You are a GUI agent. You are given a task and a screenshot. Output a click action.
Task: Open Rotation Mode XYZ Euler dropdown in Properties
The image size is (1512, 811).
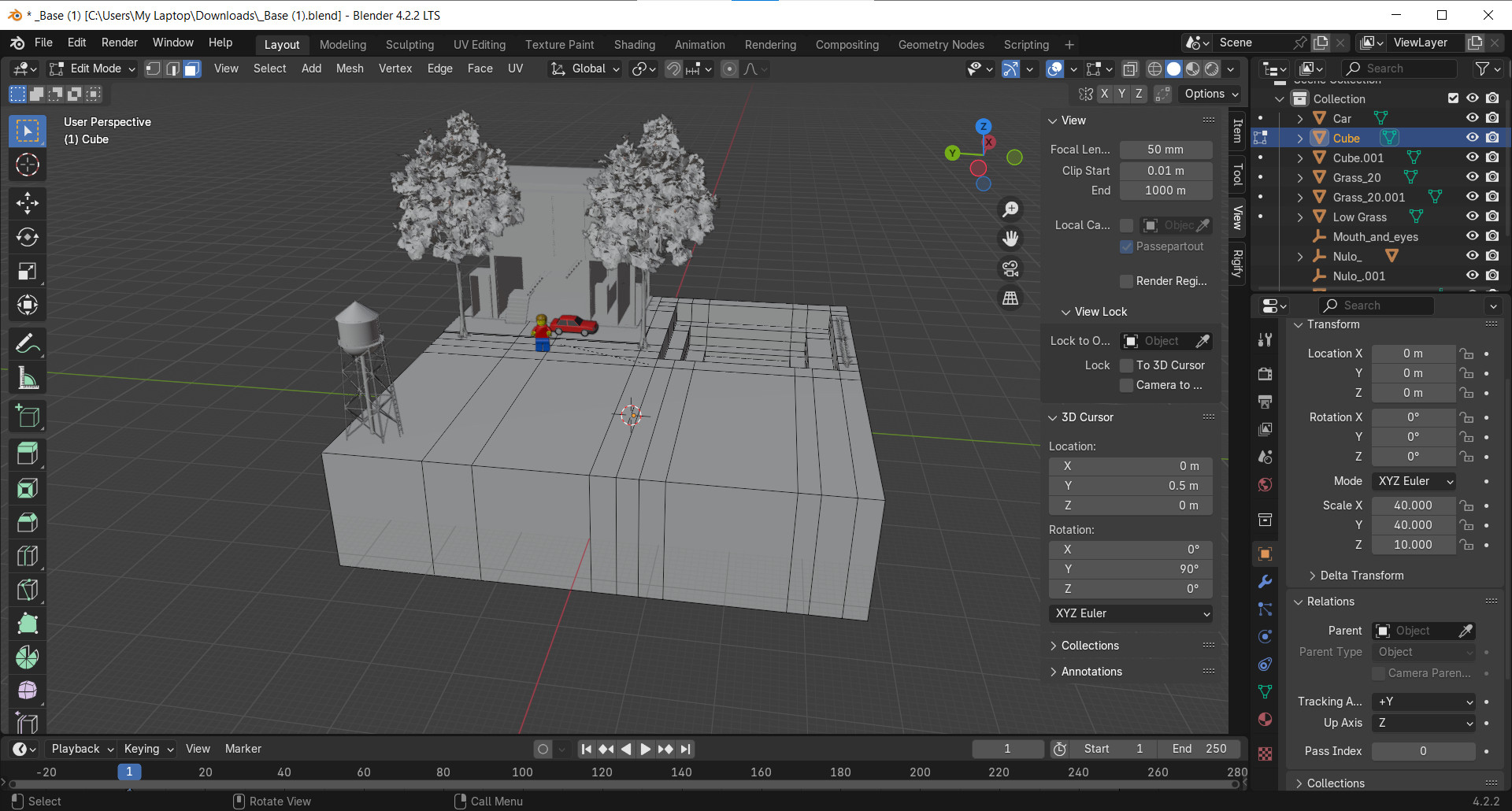pyautogui.click(x=1415, y=481)
